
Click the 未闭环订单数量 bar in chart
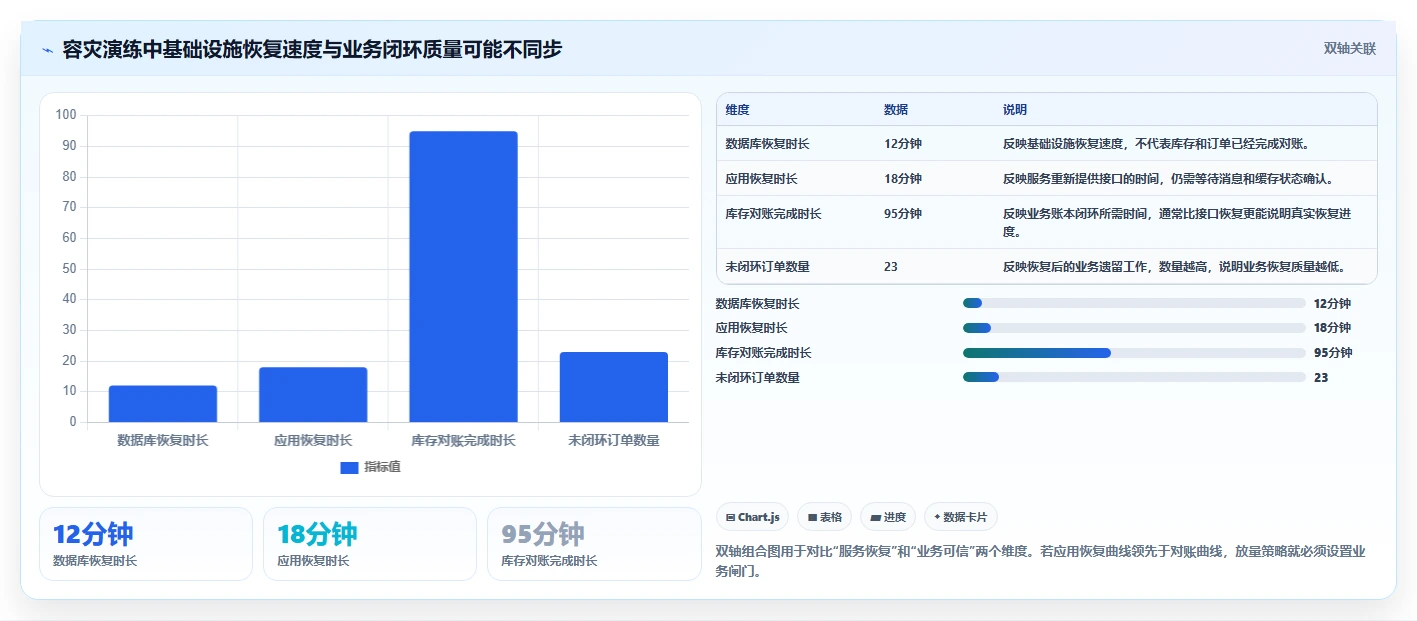(x=614, y=387)
